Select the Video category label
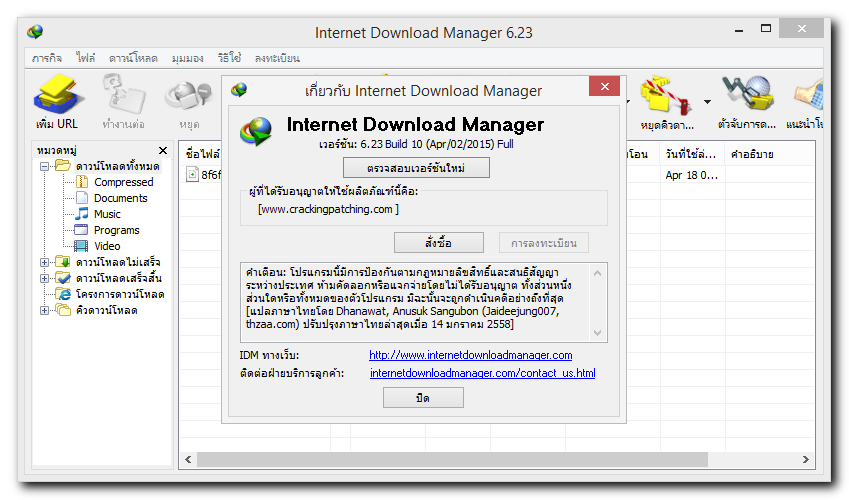Screen dimensions: 849x500 coord(107,246)
